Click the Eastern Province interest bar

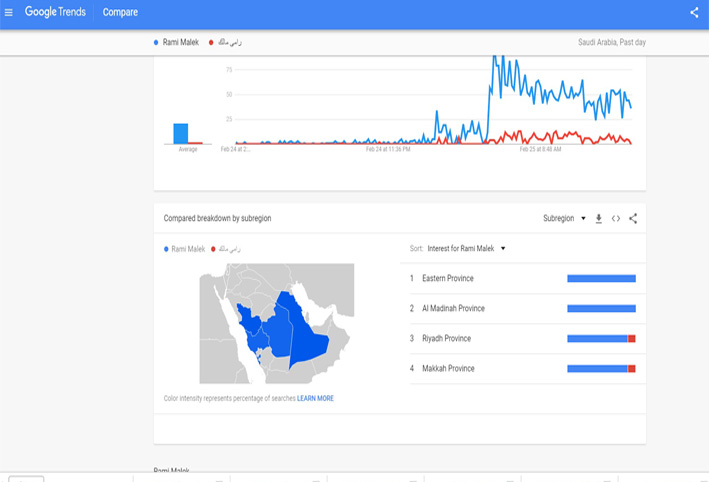(601, 279)
